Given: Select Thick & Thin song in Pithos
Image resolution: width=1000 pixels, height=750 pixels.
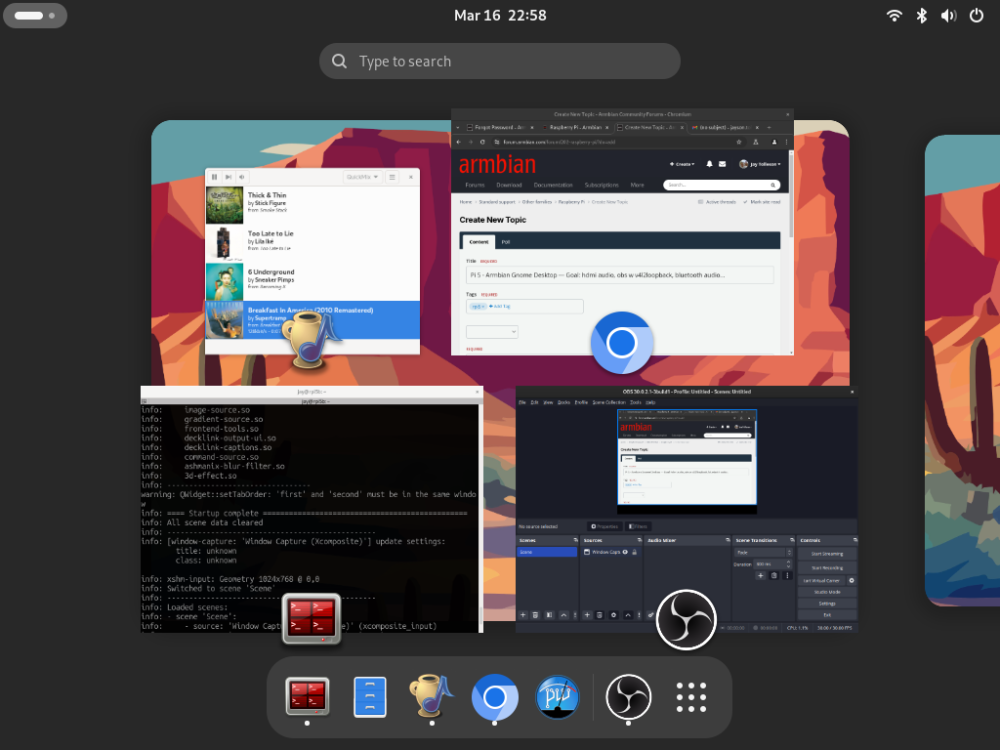Looking at the screenshot, I should [312, 205].
